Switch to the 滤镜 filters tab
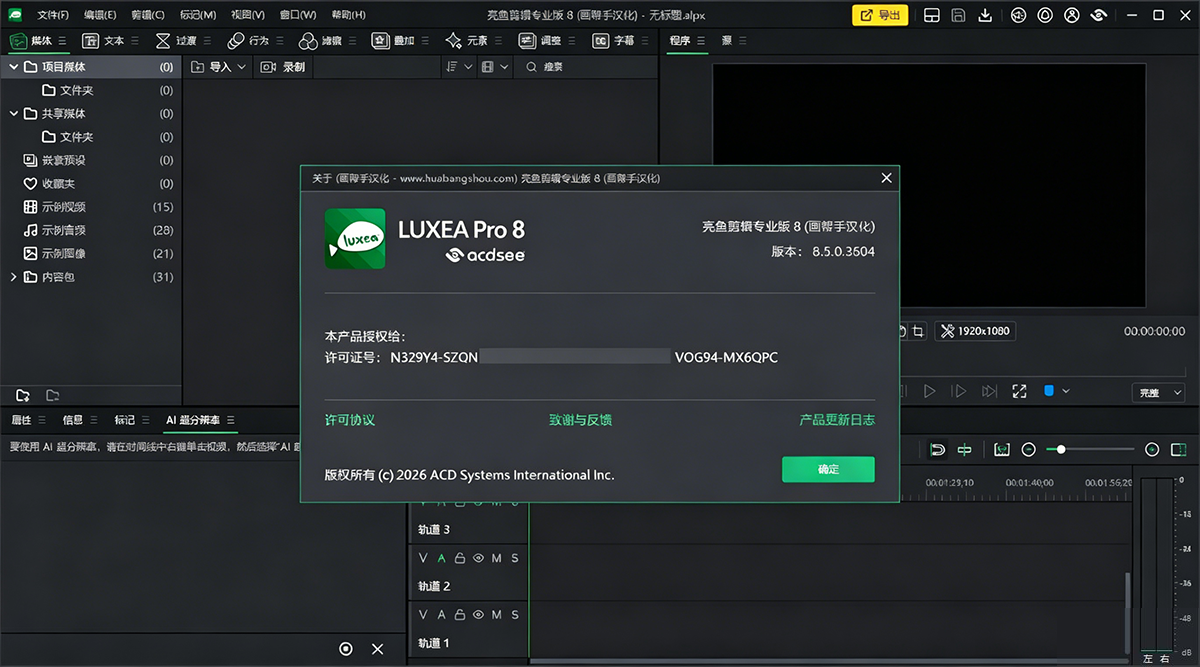This screenshot has height=667, width=1200. [x=322, y=41]
